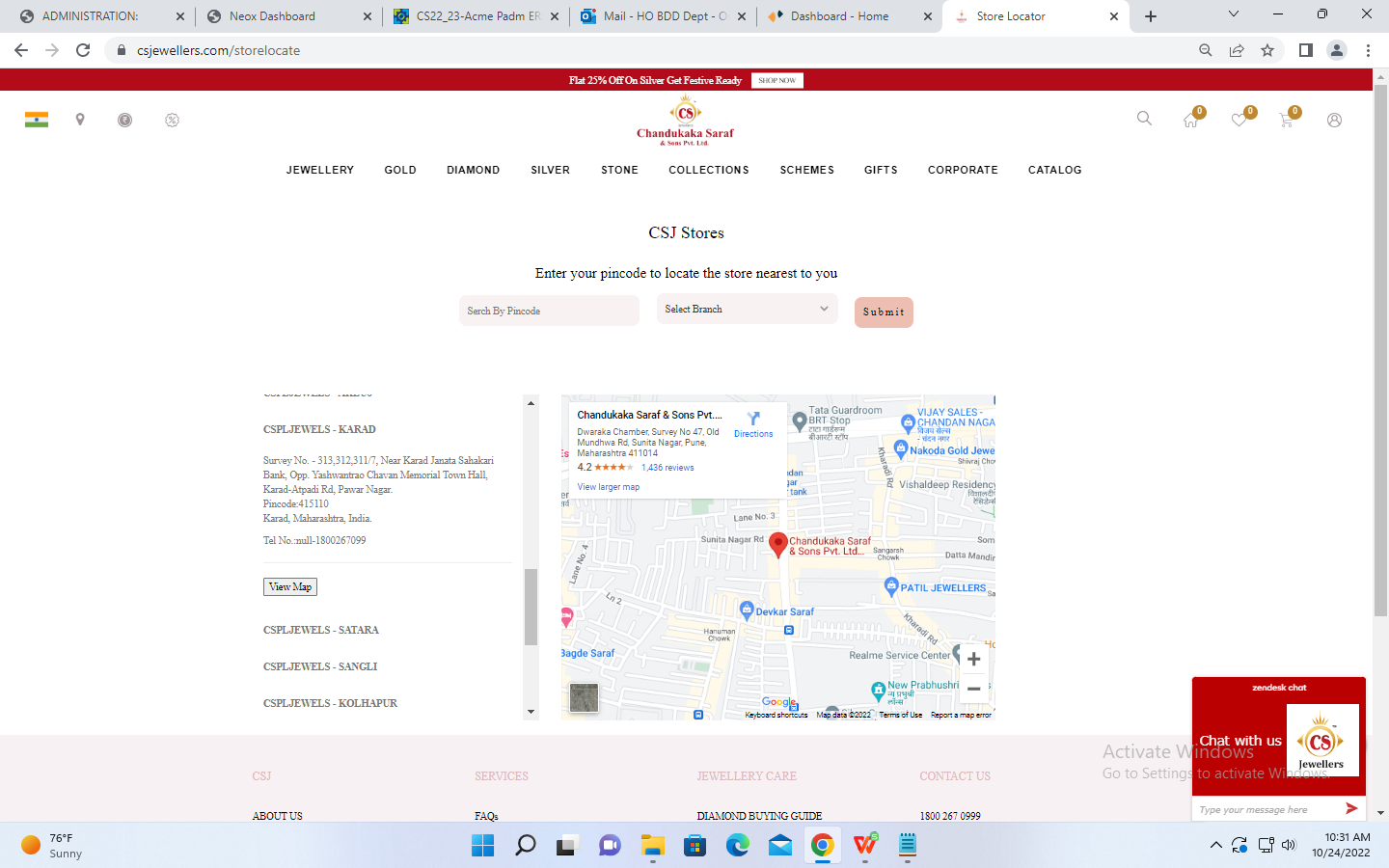The height and width of the screenshot is (868, 1389).
Task: Open the SILVER menu
Action: click(550, 170)
